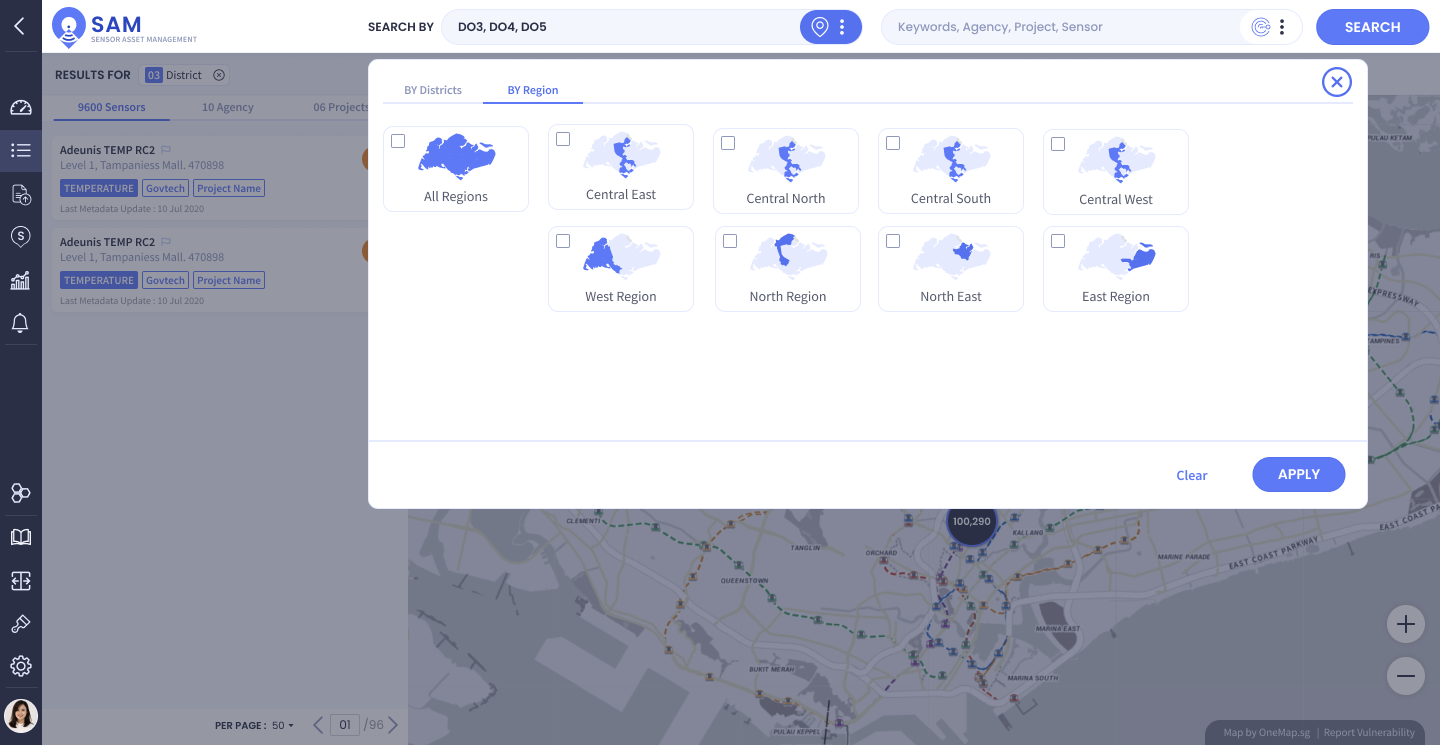Open the analytics chart icon in the sidebar
The width and height of the screenshot is (1440, 745).
coord(21,280)
